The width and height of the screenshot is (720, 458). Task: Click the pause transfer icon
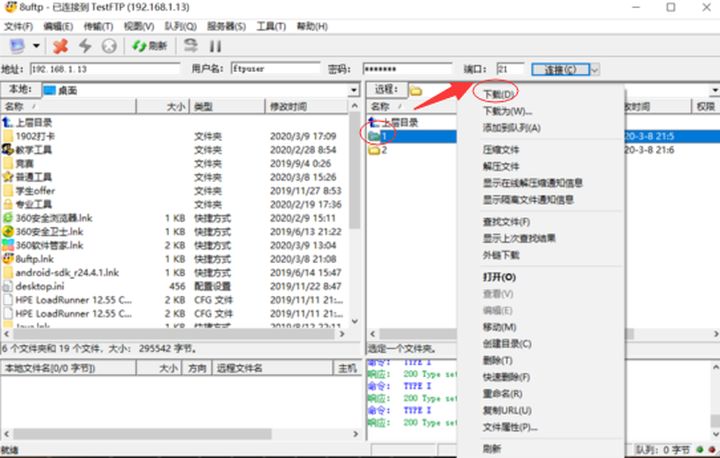click(x=214, y=46)
